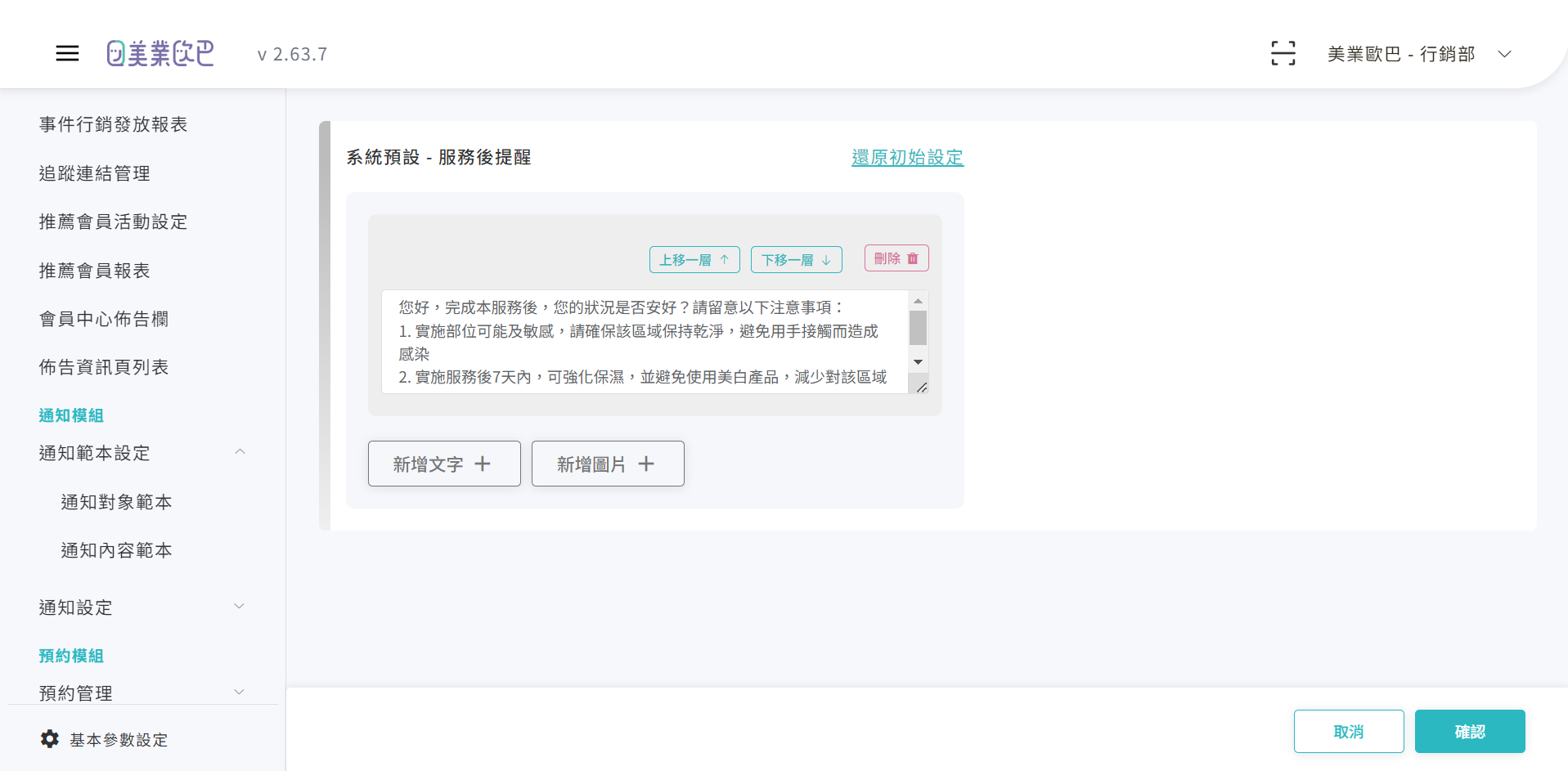Open the 美業歐巴 - 行銷部 account dropdown

1419,54
